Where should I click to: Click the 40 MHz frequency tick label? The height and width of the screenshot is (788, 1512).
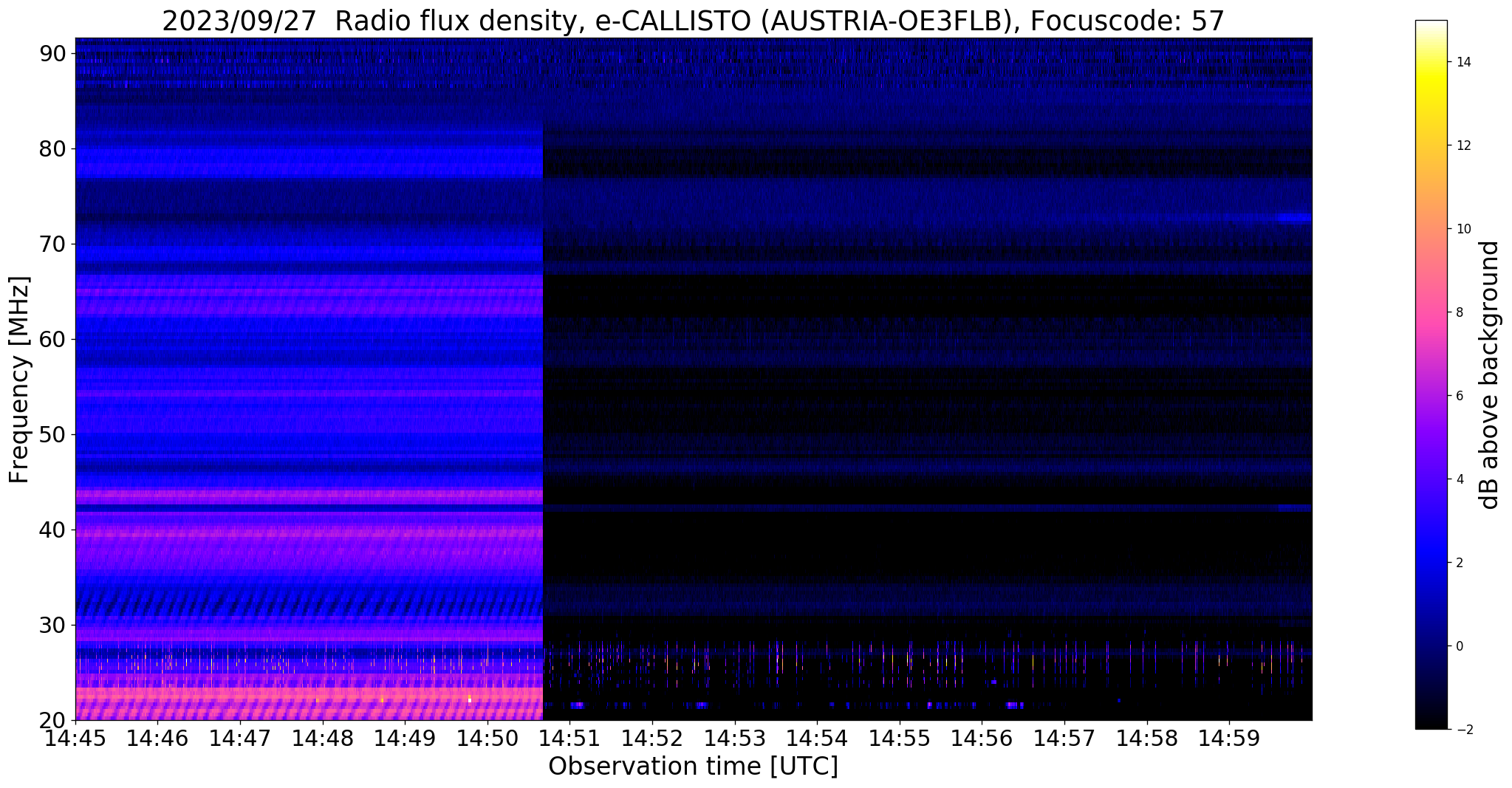point(52,530)
